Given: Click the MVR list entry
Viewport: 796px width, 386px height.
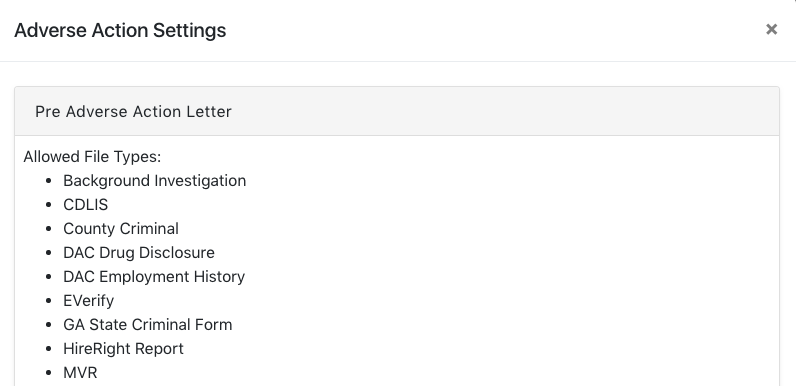Looking at the screenshot, I should pos(80,372).
